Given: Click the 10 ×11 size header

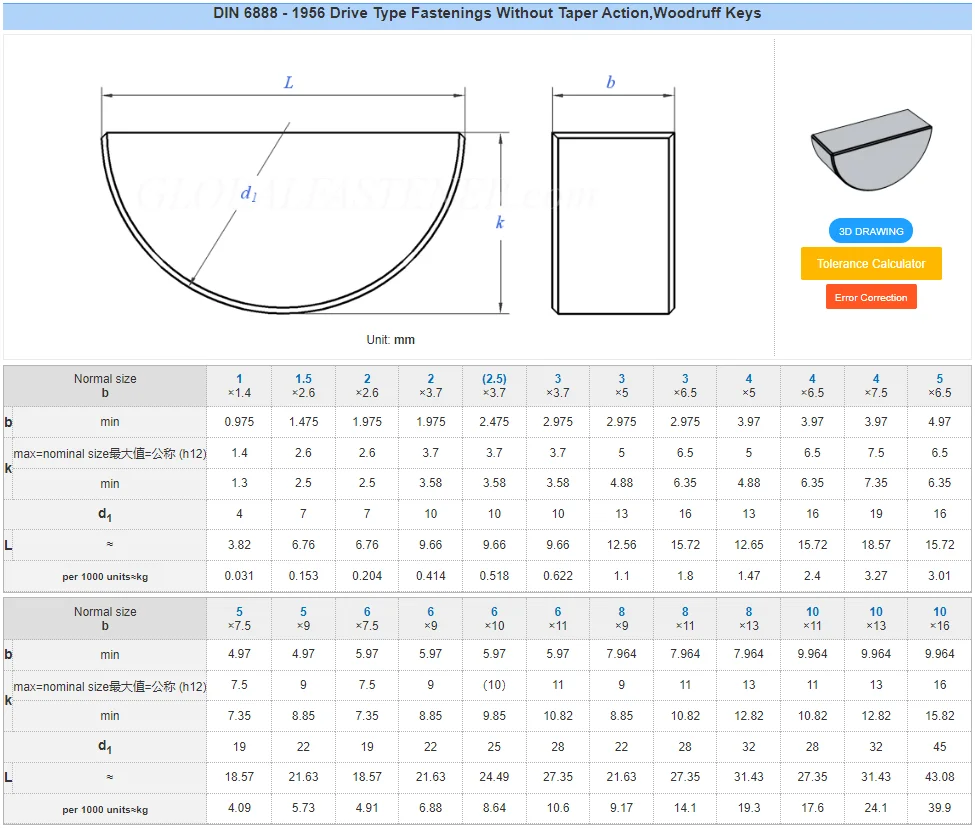Looking at the screenshot, I should click(812, 619).
